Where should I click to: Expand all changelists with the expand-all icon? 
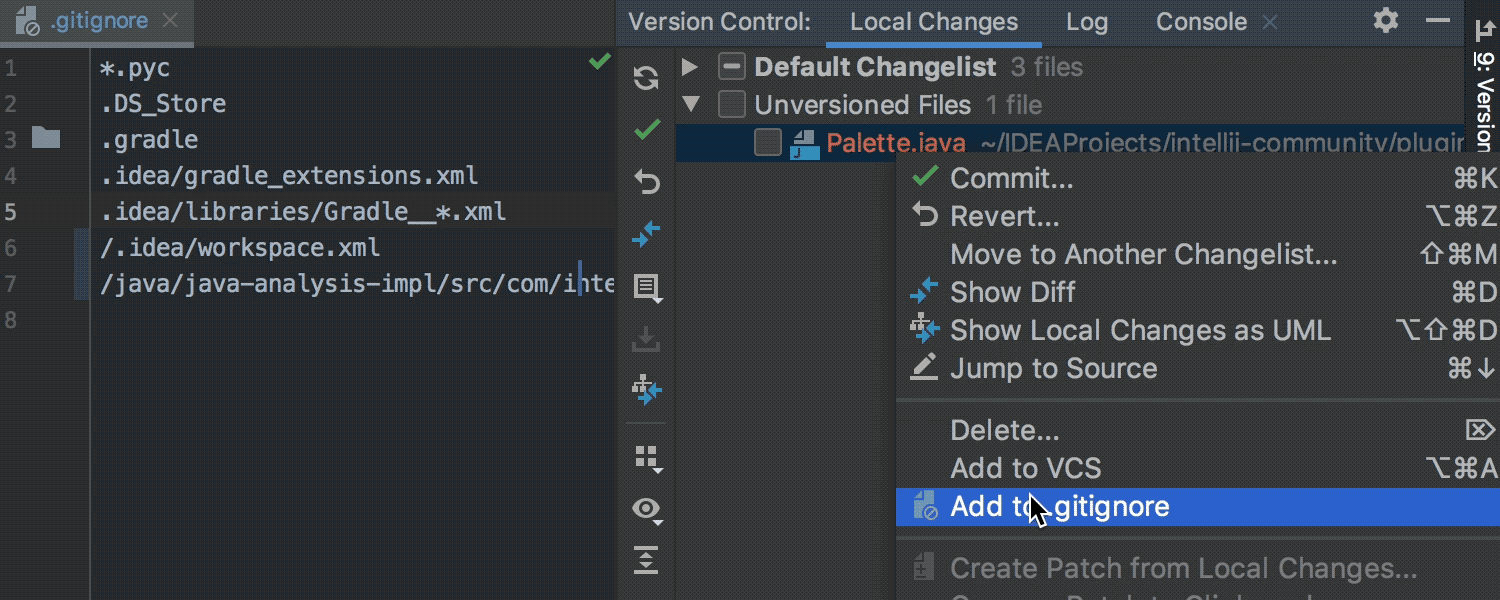pyautogui.click(x=647, y=561)
